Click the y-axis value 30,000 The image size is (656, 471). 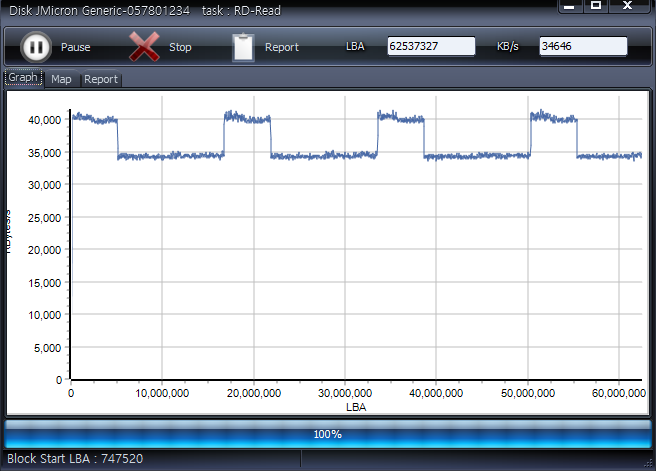[x=44, y=185]
